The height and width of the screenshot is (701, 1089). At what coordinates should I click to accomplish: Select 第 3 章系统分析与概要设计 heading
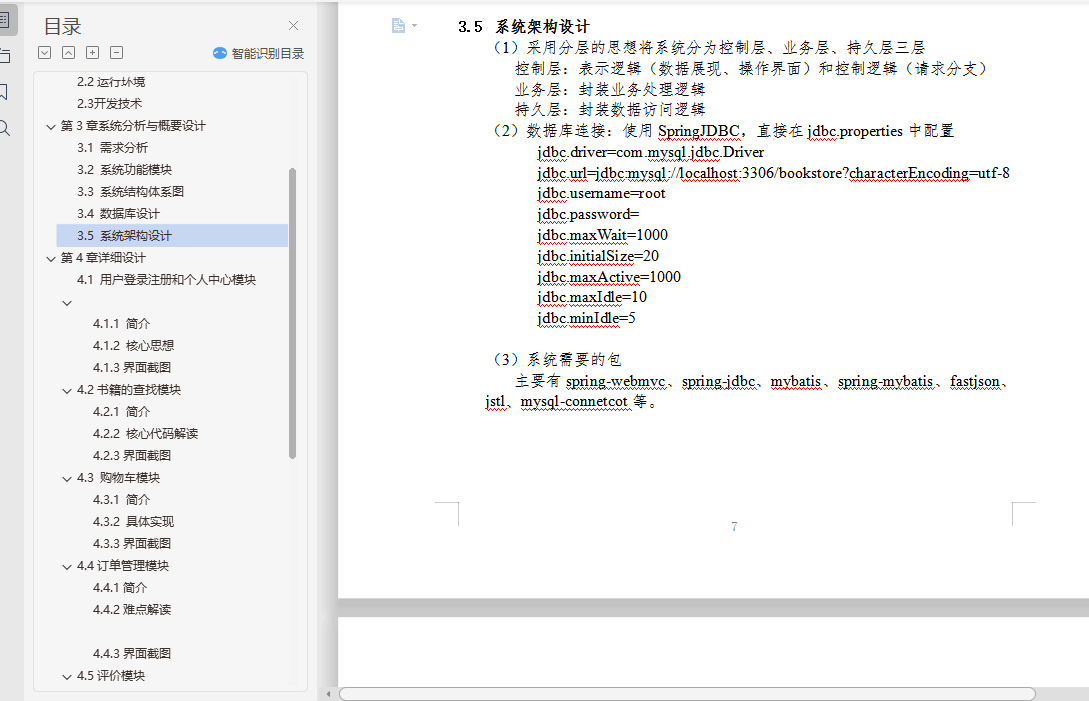[x=133, y=126]
